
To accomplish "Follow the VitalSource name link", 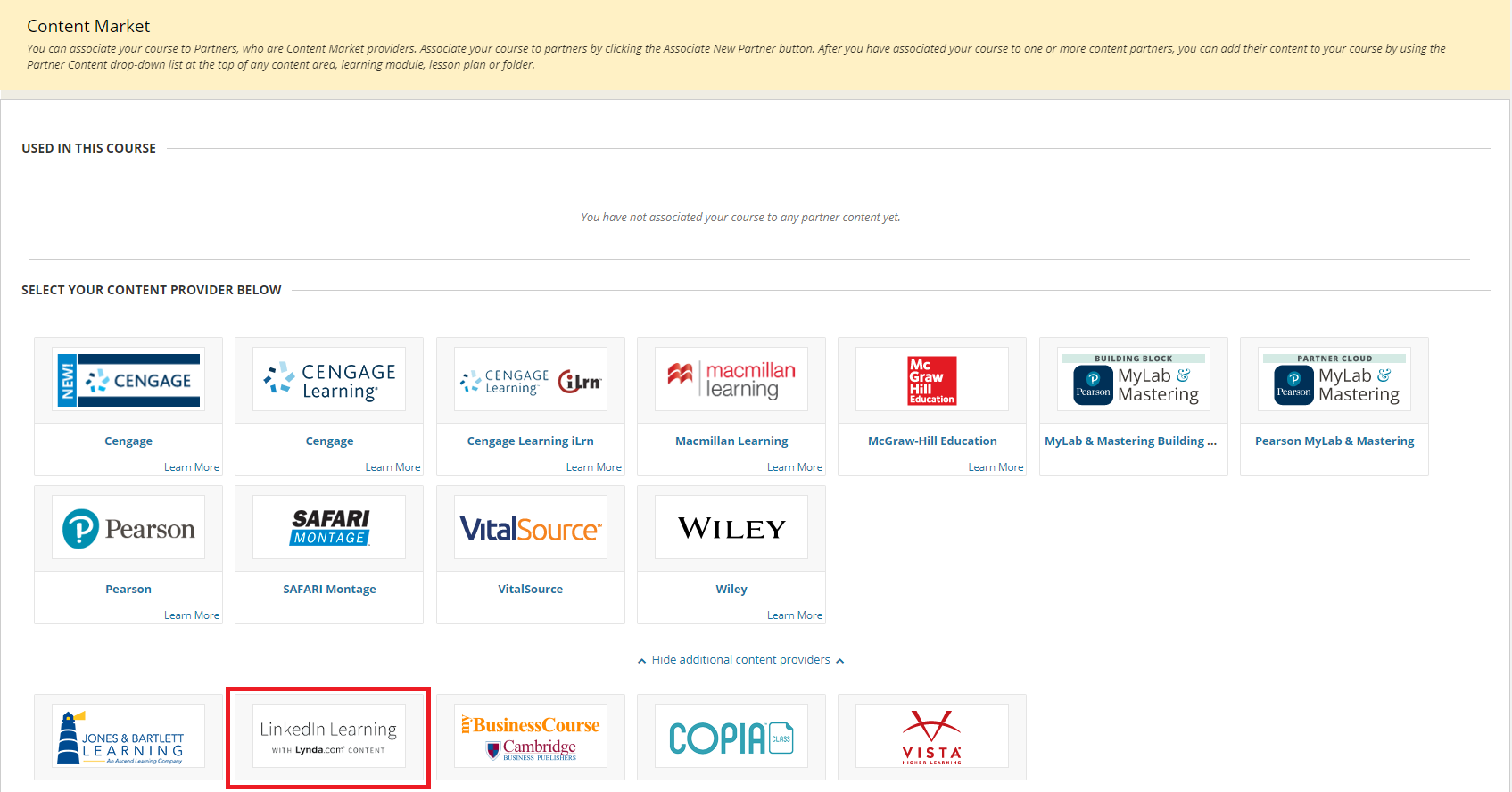I will pos(531,590).
